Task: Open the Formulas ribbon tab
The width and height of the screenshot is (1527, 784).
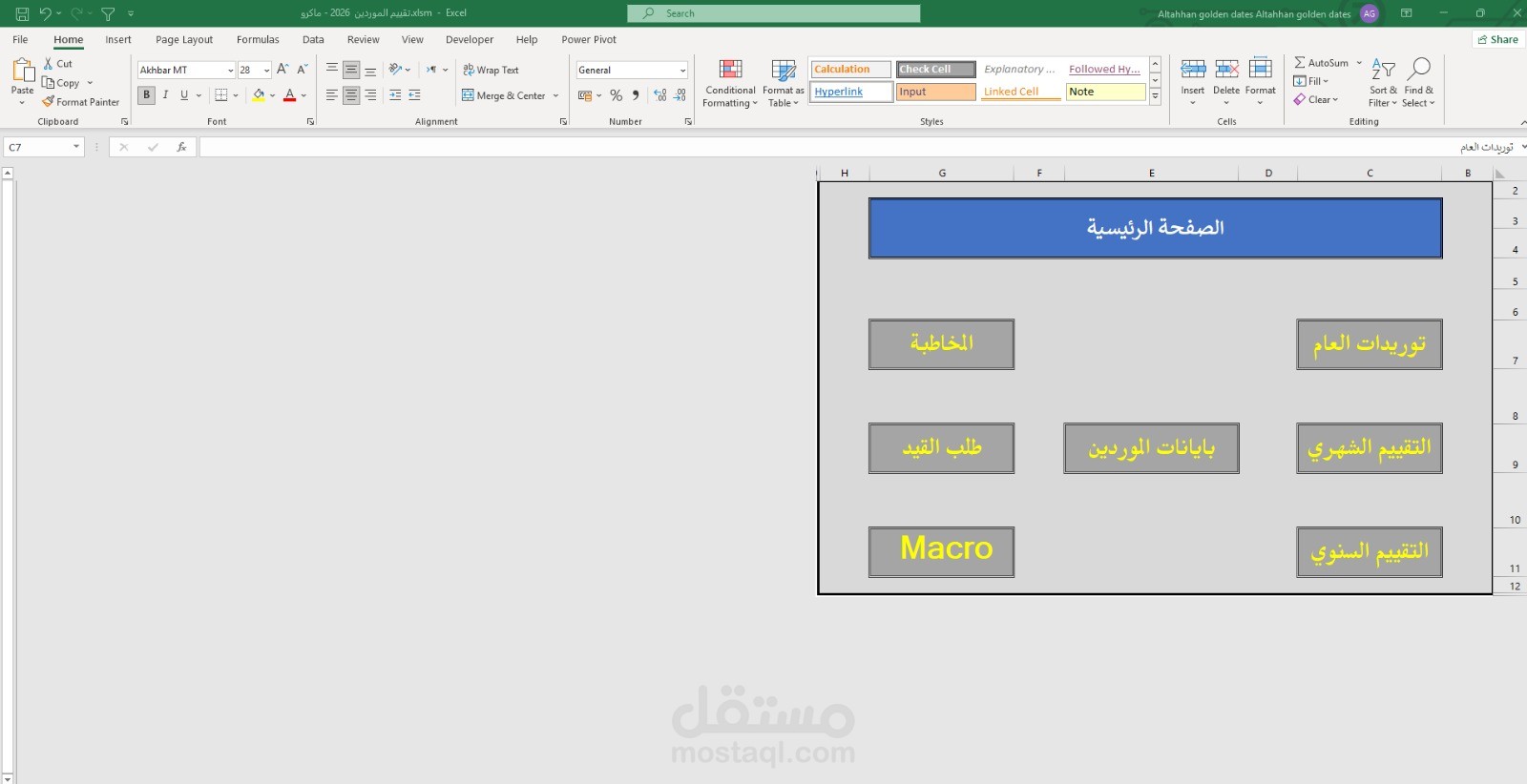Action: 258,40
